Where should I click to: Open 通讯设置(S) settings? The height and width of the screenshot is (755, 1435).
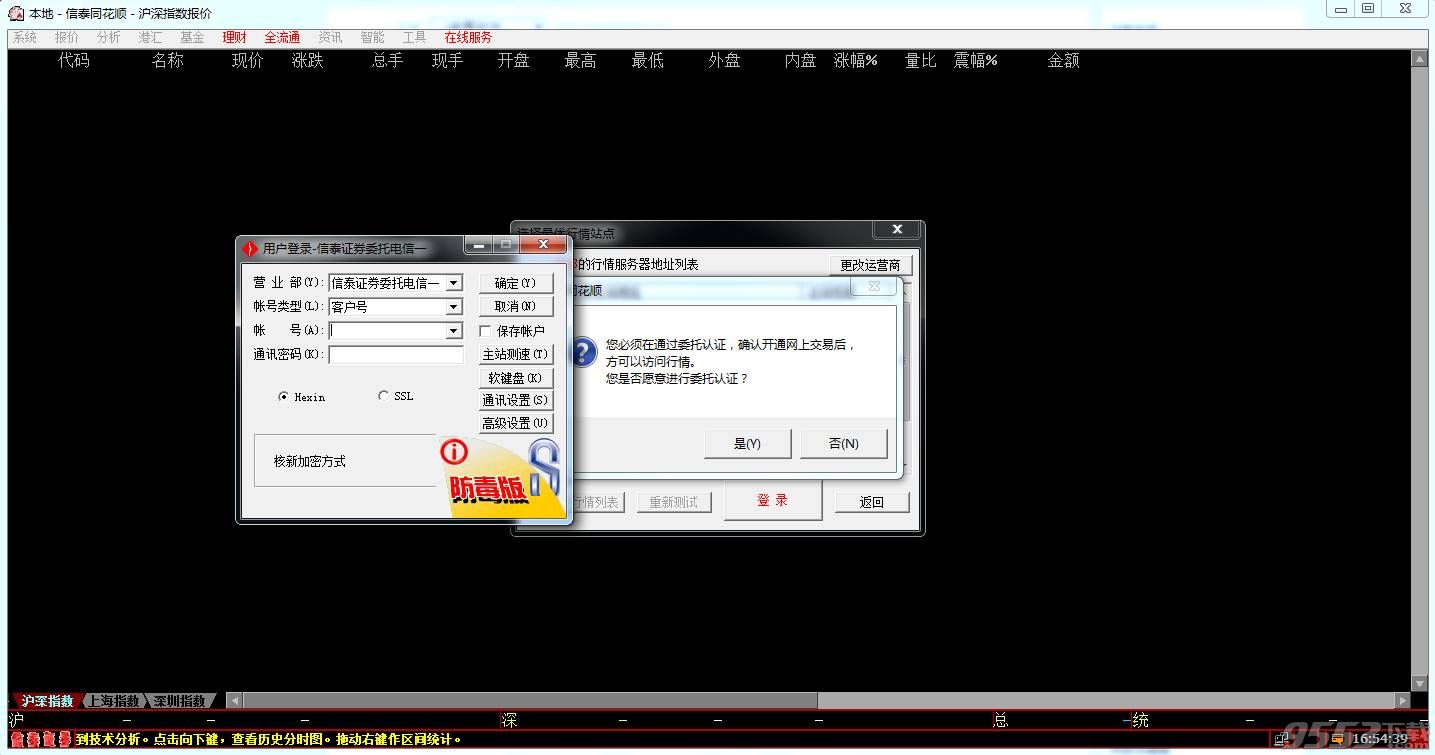coord(516,400)
